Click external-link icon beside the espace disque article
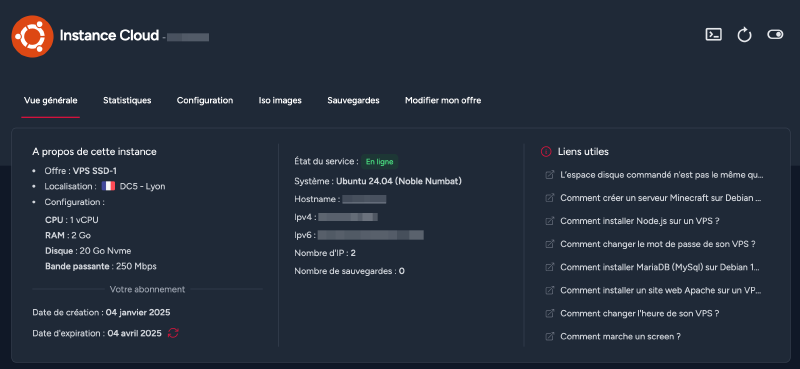Image resolution: width=800 pixels, height=369 pixels. pyautogui.click(x=549, y=175)
